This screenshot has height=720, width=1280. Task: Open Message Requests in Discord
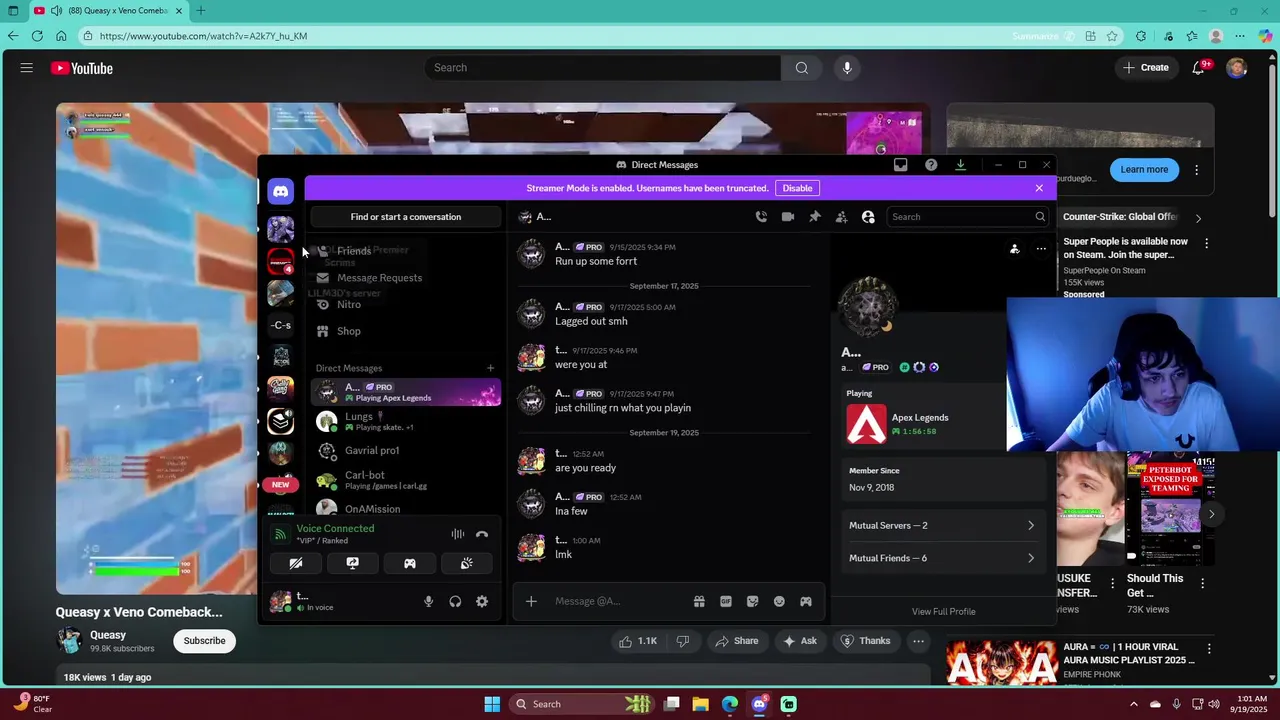pyautogui.click(x=406, y=278)
